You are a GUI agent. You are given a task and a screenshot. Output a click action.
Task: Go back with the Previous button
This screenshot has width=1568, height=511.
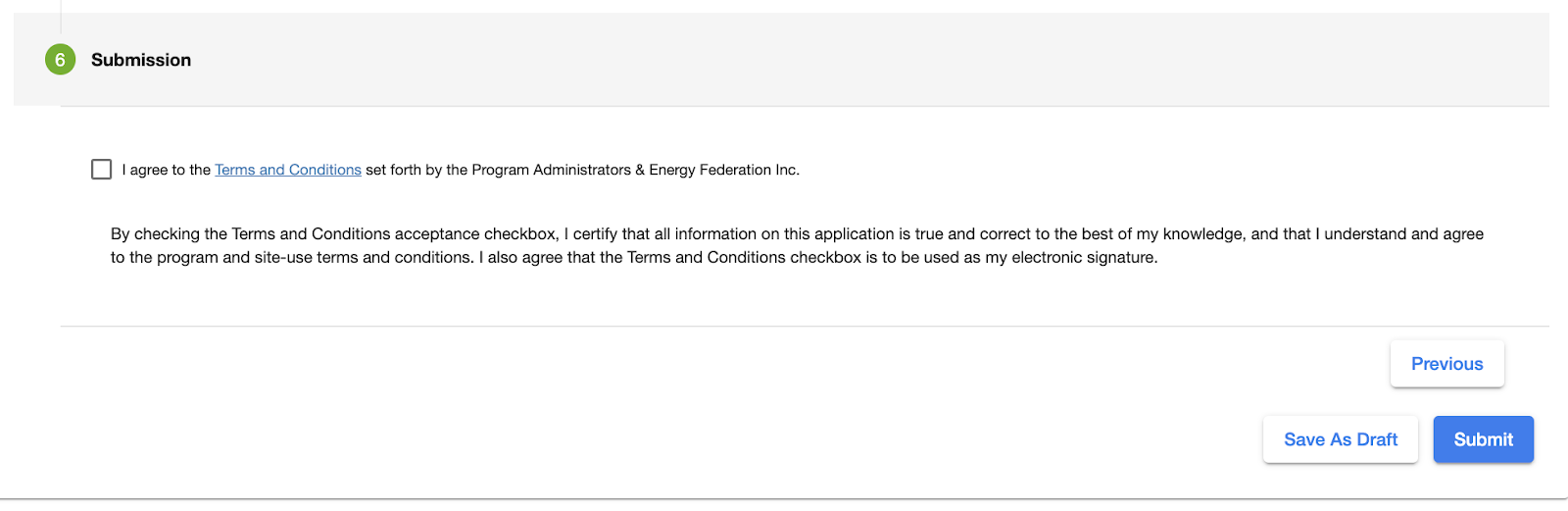click(1446, 364)
